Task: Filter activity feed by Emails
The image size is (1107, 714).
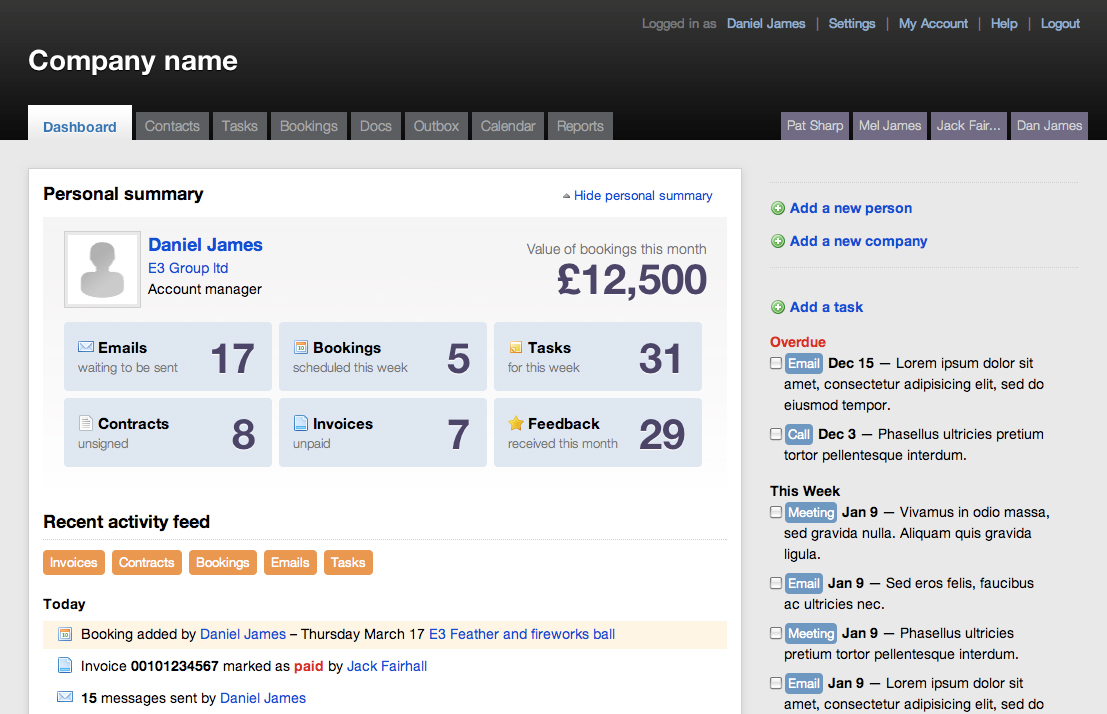Action: point(290,562)
